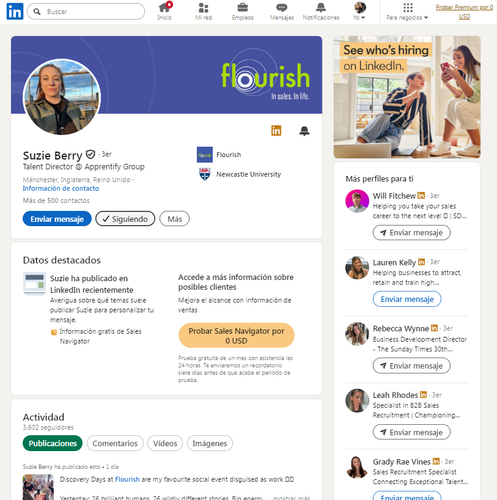This screenshot has height=500, width=497.
Task: Open Will Fitchew profile name
Action: tap(394, 196)
